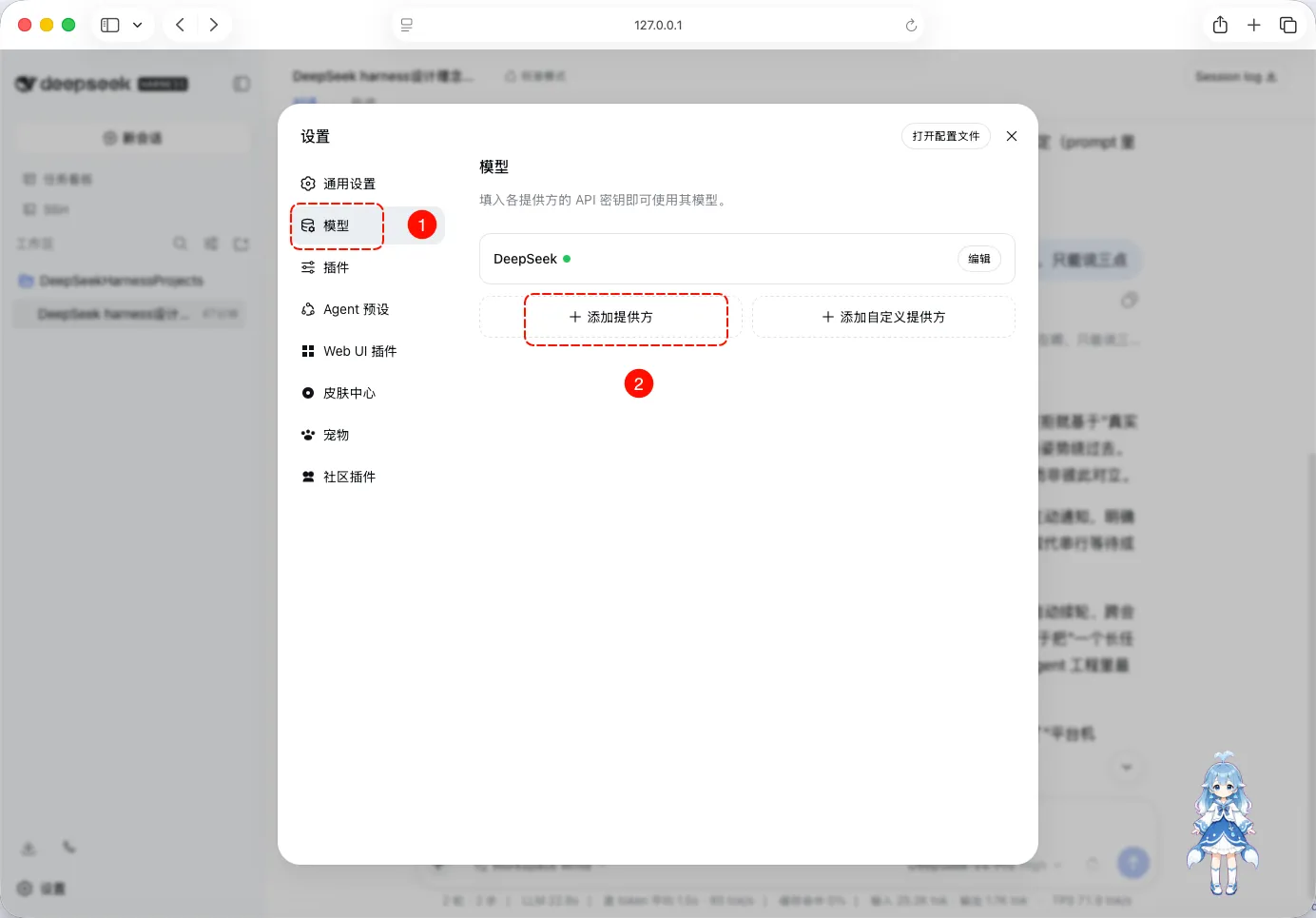Click 编辑 for the DeepSeek provider

[979, 259]
